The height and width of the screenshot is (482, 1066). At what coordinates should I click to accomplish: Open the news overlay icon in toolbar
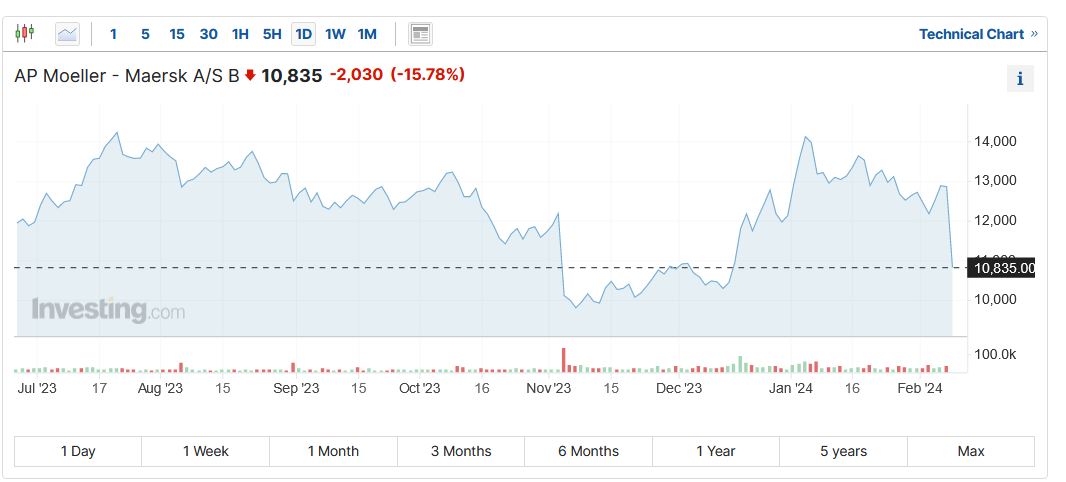click(420, 34)
